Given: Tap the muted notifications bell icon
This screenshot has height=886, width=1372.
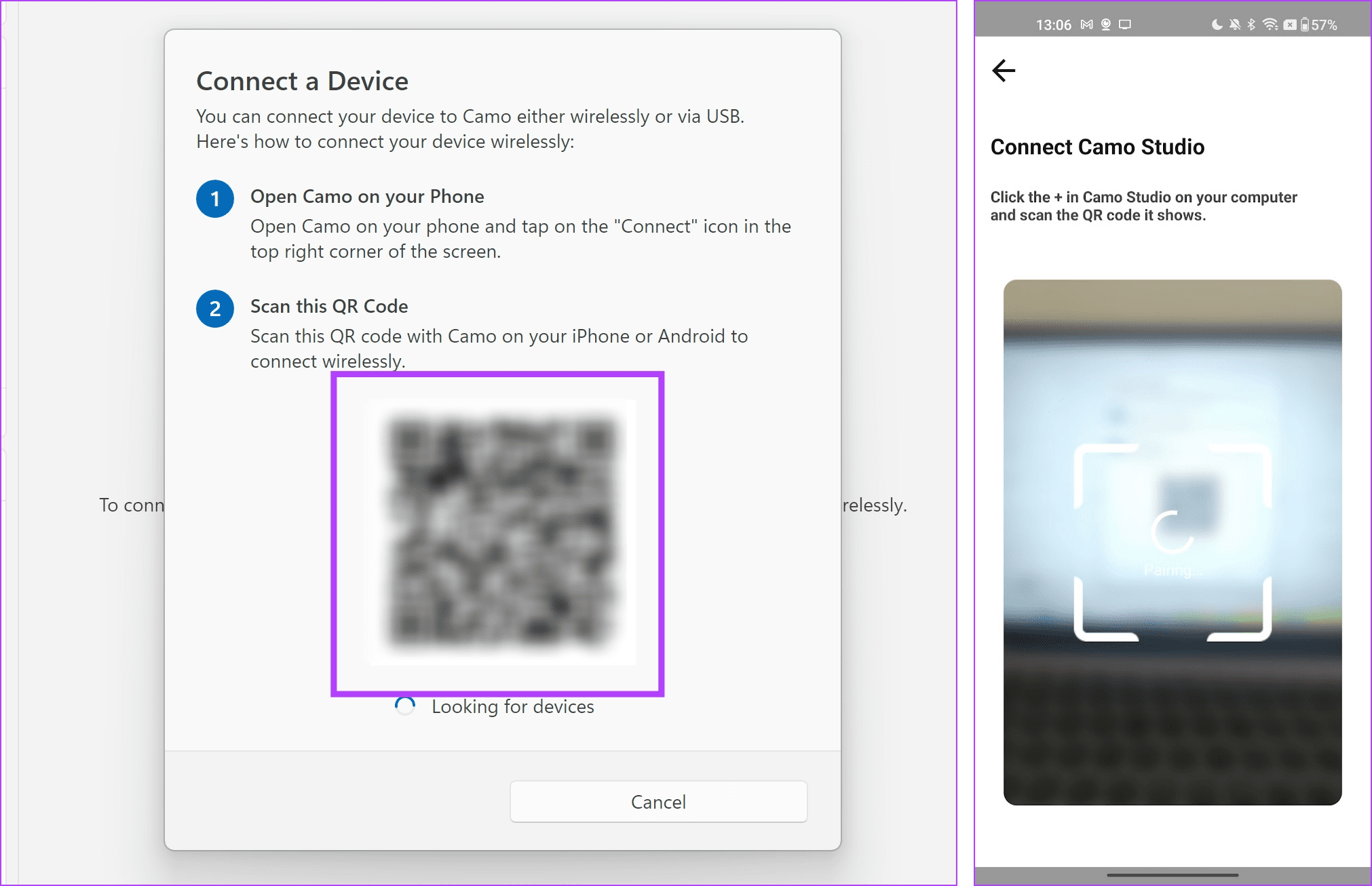Looking at the screenshot, I should 1235,25.
